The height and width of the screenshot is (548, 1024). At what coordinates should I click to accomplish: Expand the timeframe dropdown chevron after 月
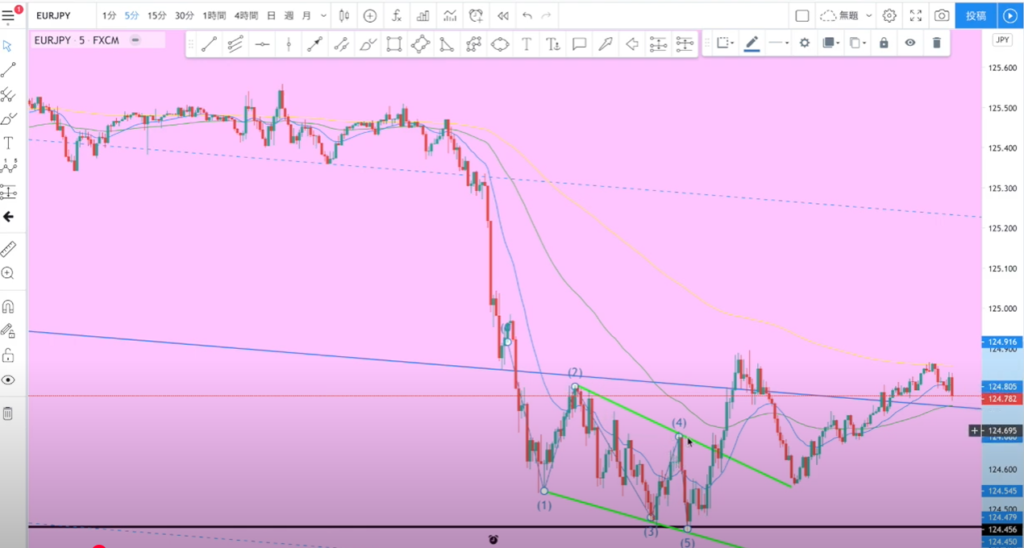tap(322, 16)
